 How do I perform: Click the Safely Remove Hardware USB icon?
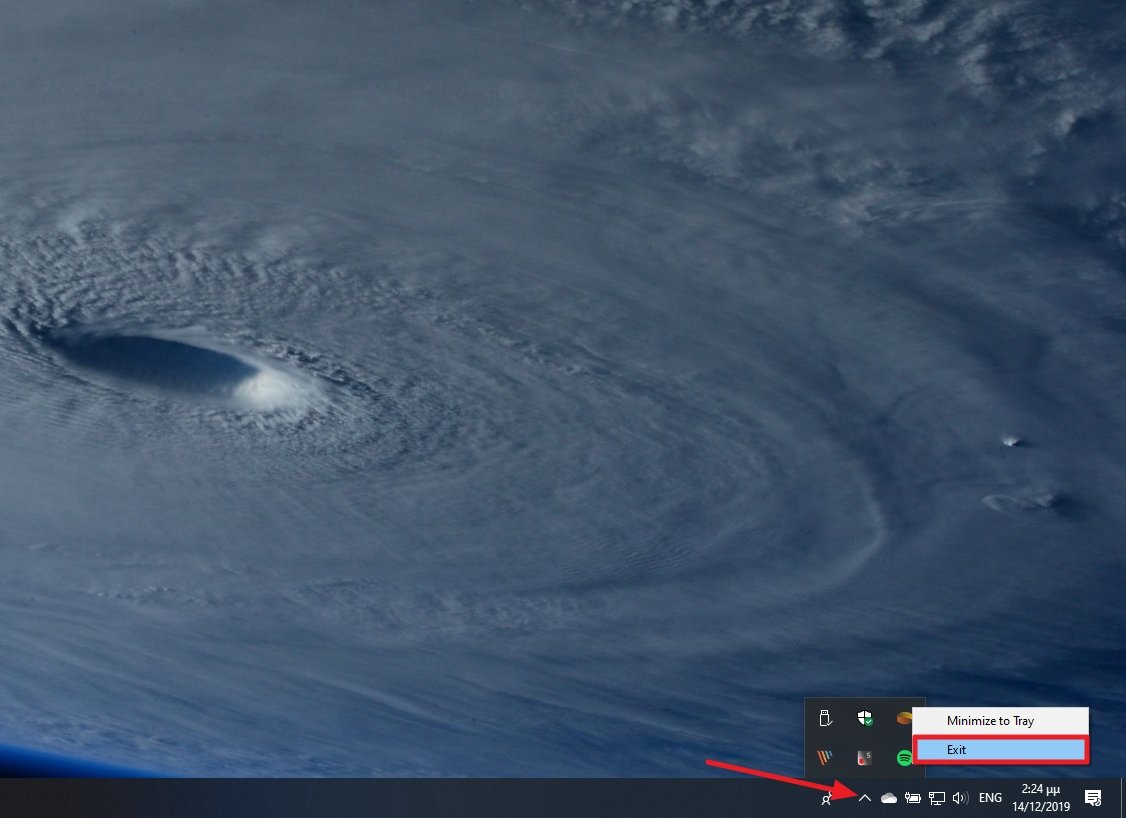point(825,718)
